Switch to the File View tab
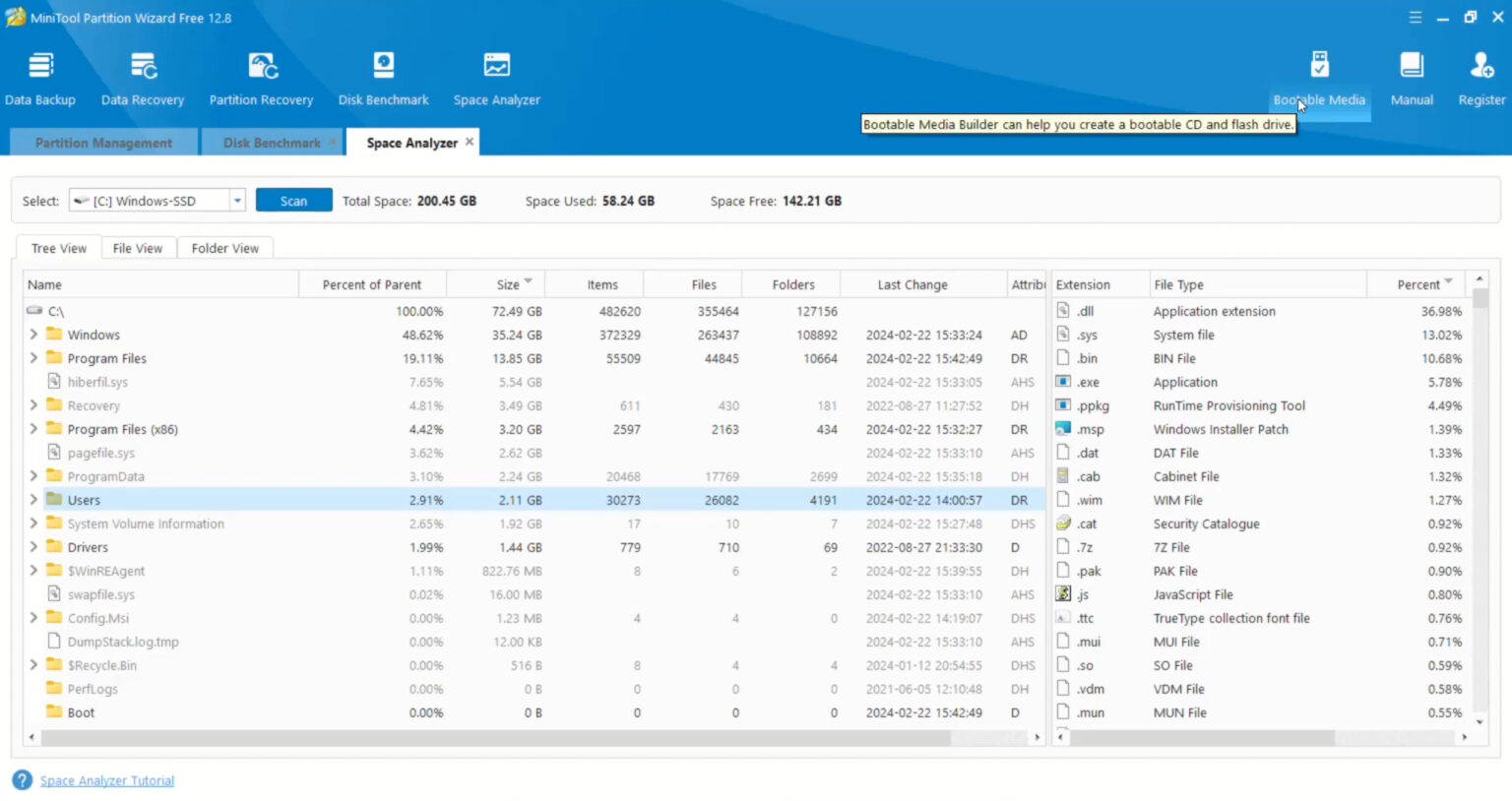Screen dimensions: 1512x801 [138, 247]
